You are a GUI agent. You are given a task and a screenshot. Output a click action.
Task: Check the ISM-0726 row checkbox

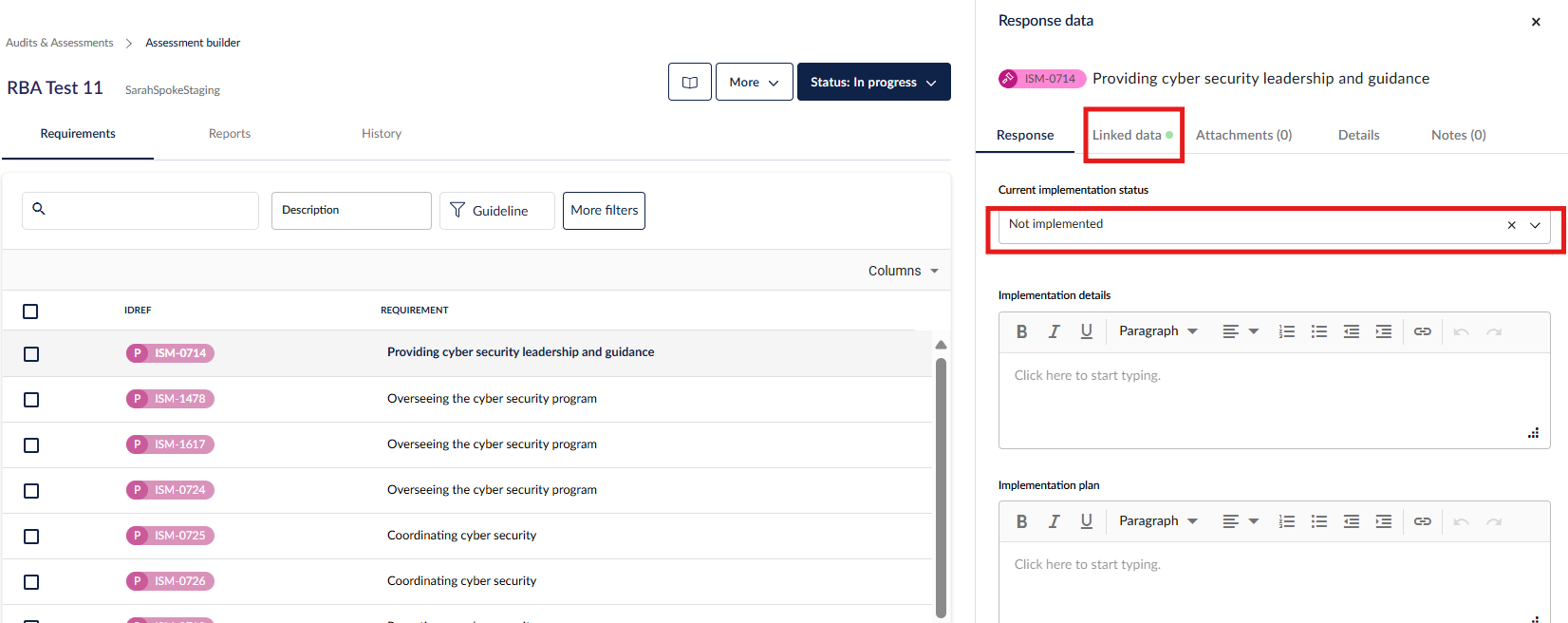31,582
